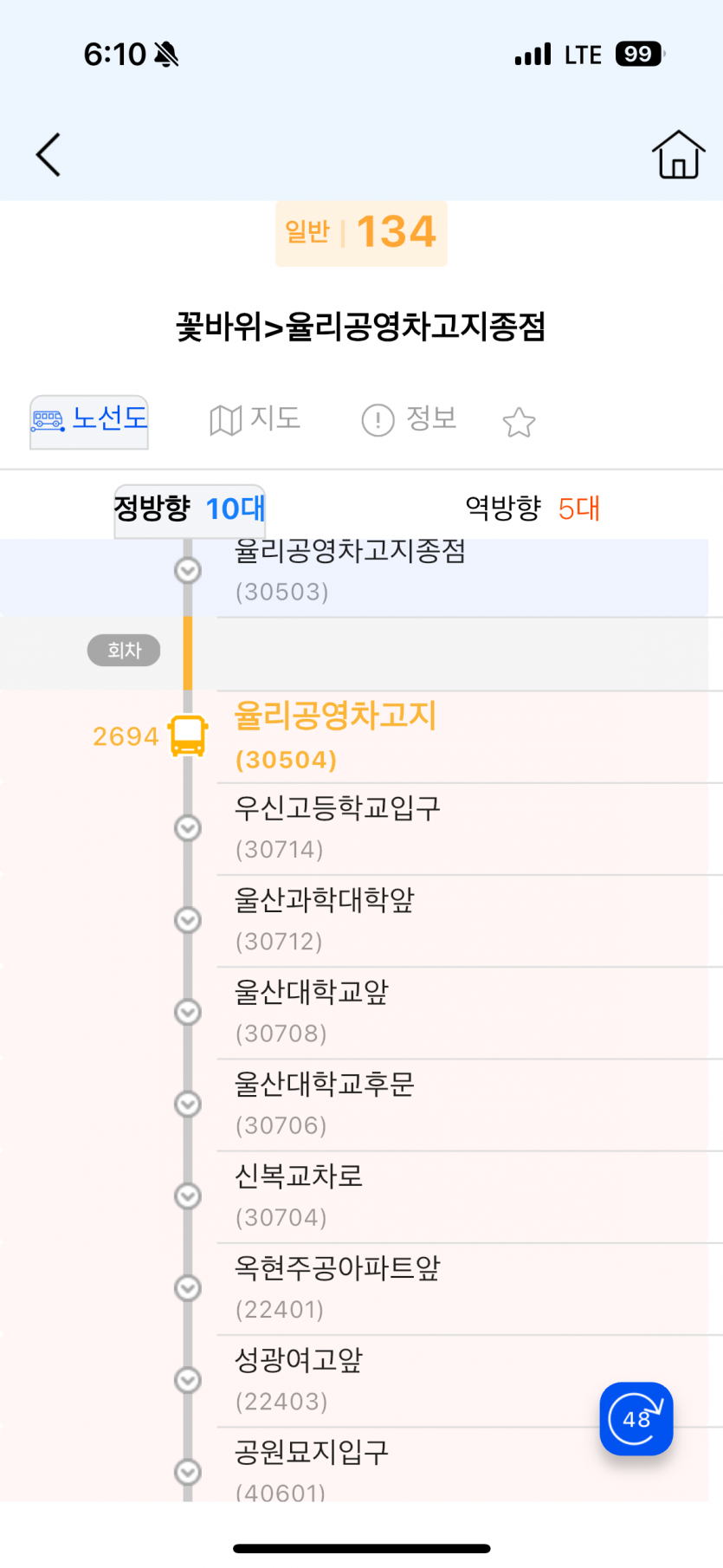Expand the 우신고등학교입구 stop chevron
Image resolution: width=723 pixels, height=1568 pixels.
[x=188, y=828]
